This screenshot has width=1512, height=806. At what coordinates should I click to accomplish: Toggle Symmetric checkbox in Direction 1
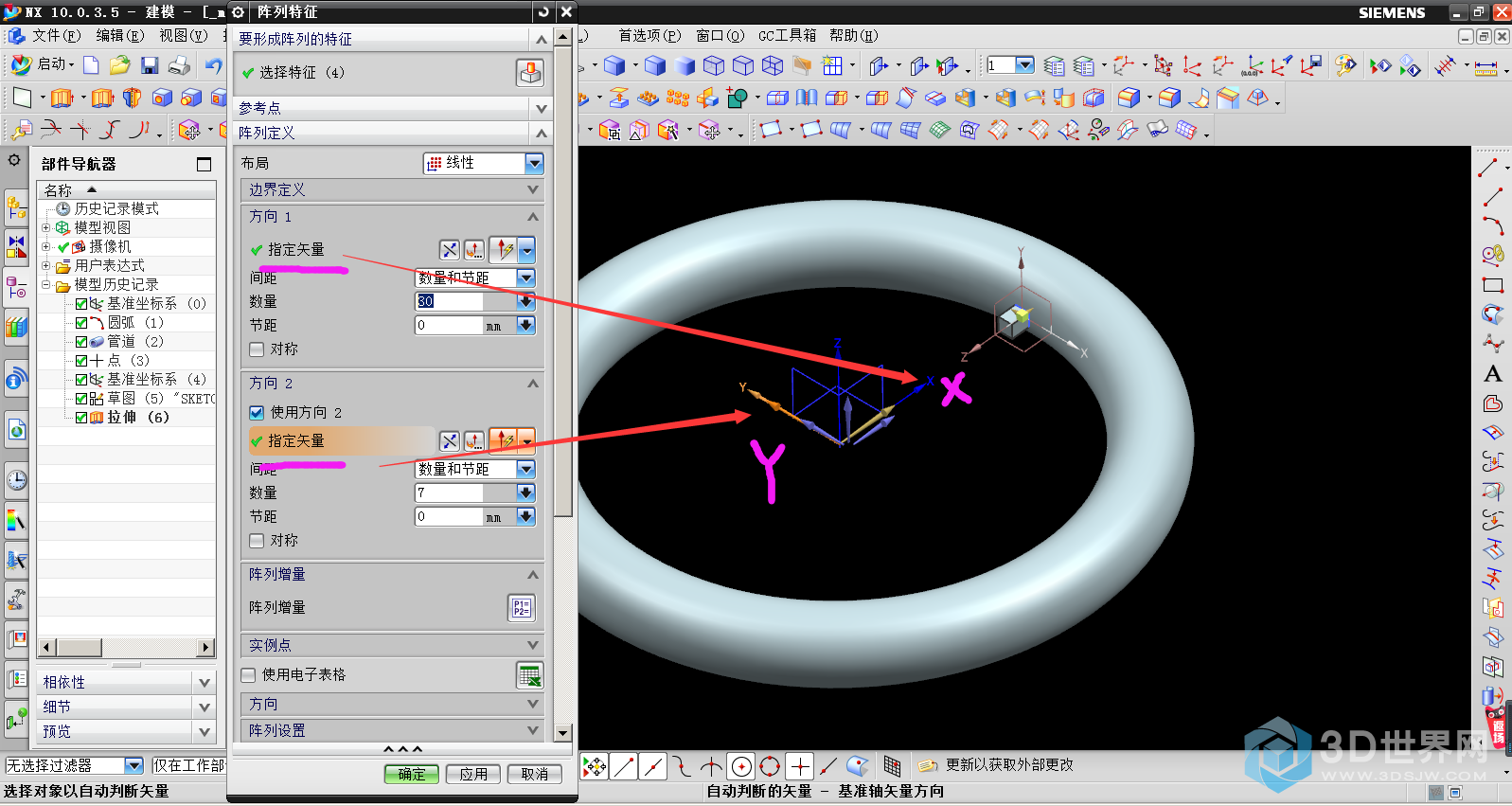click(257, 349)
